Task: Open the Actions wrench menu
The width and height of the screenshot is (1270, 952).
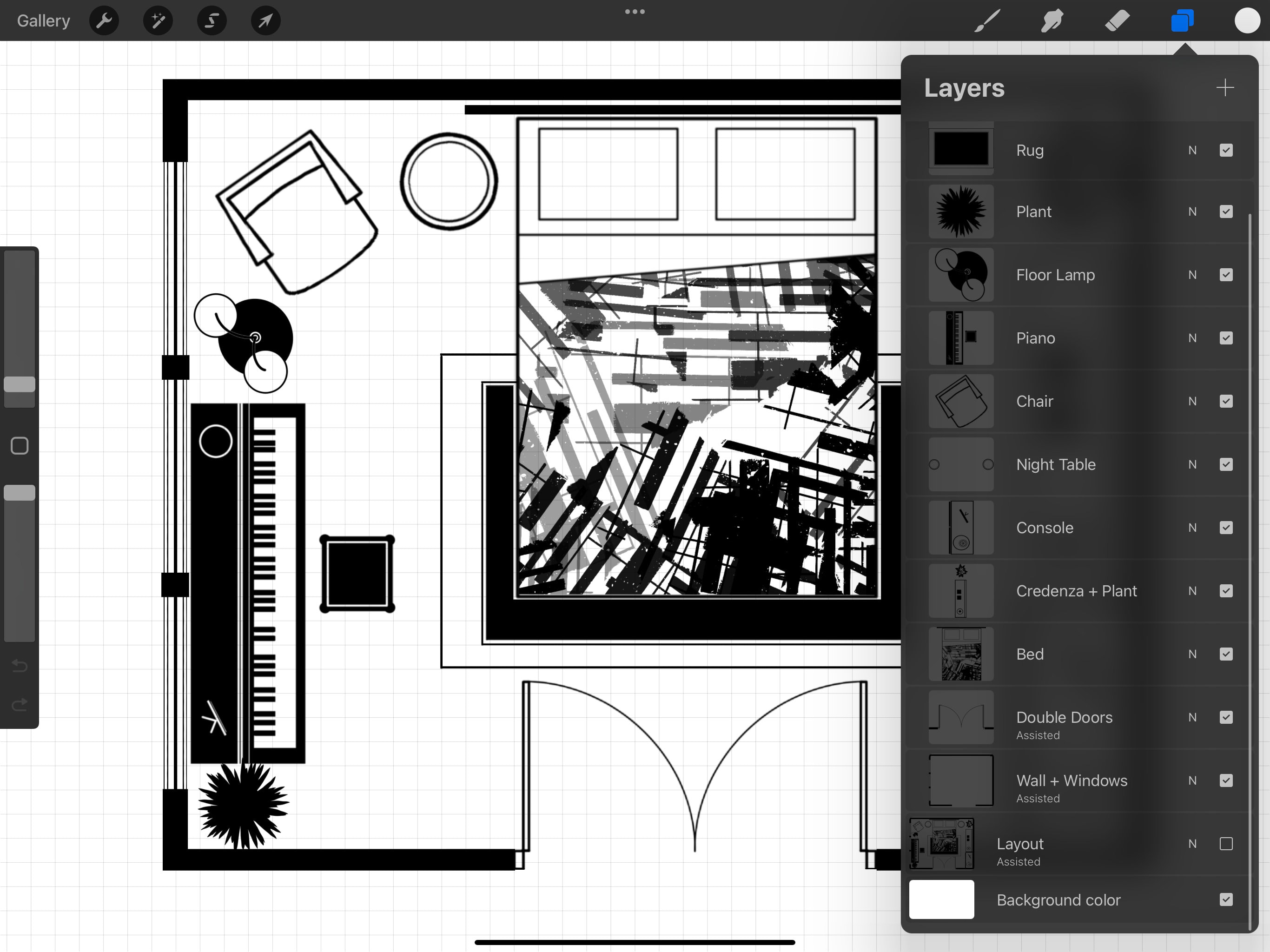Action: [104, 20]
